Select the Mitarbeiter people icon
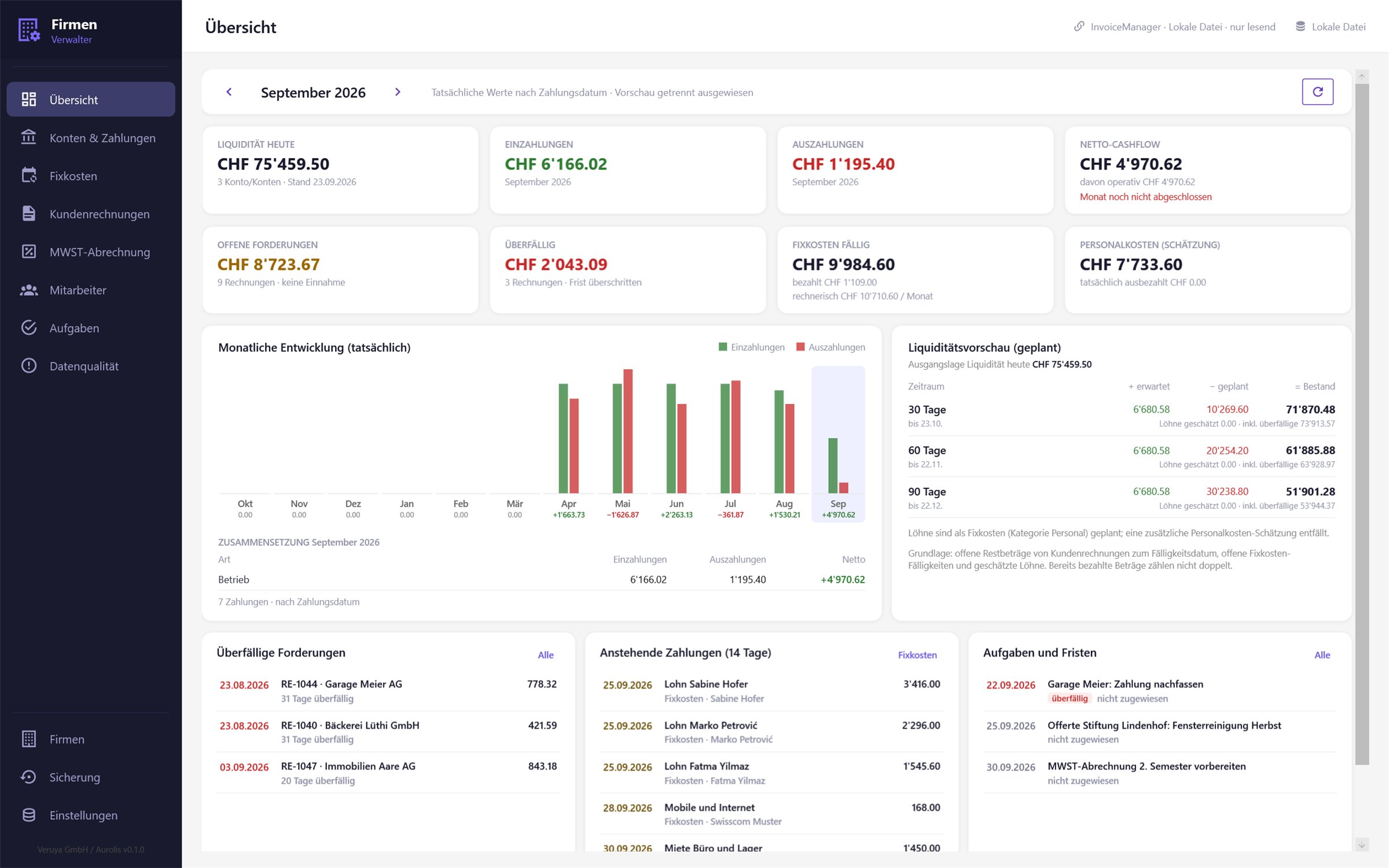 pyautogui.click(x=28, y=290)
